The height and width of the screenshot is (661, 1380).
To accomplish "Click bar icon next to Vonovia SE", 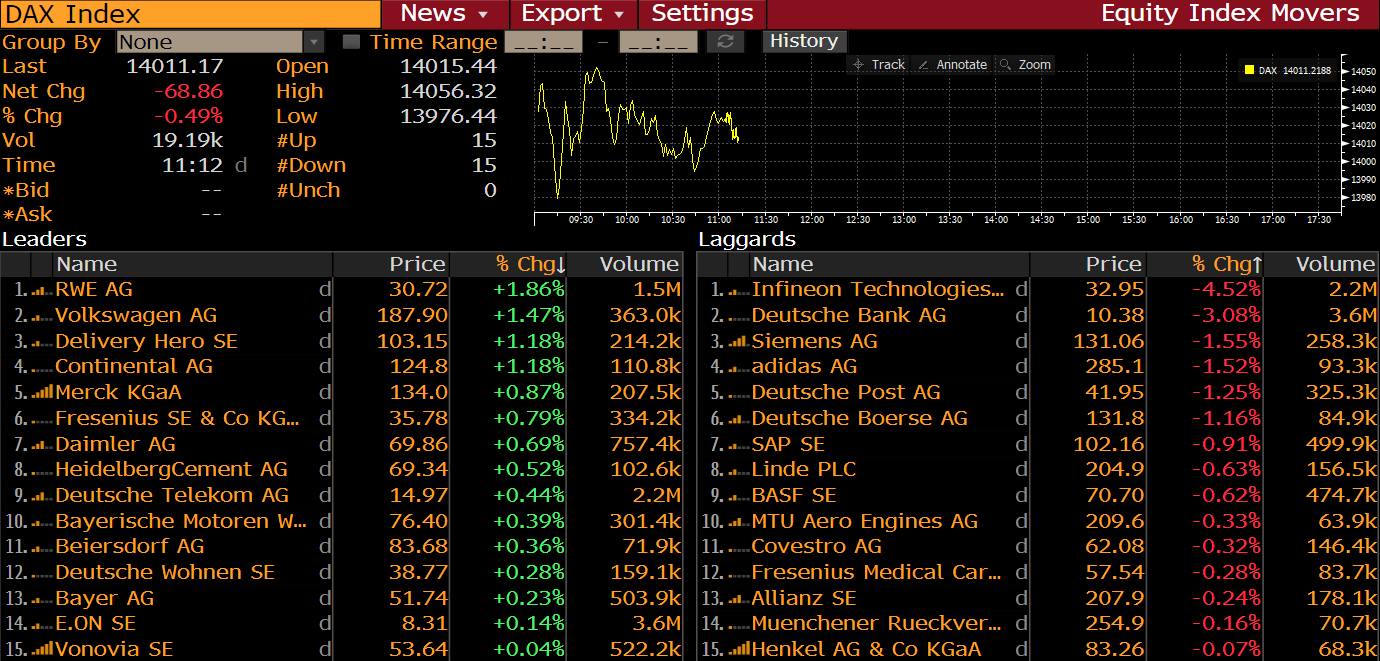I will pyautogui.click(x=41, y=649).
